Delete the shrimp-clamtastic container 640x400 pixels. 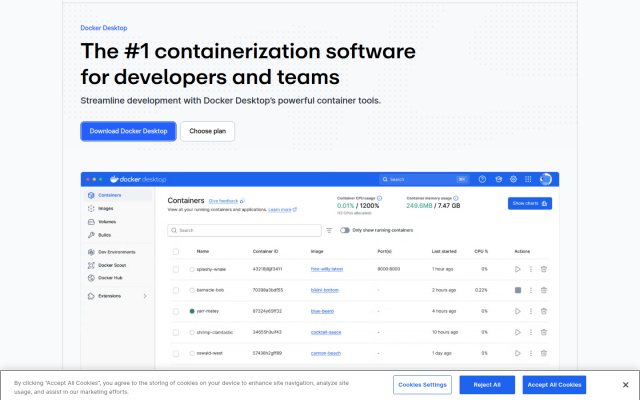pos(544,332)
